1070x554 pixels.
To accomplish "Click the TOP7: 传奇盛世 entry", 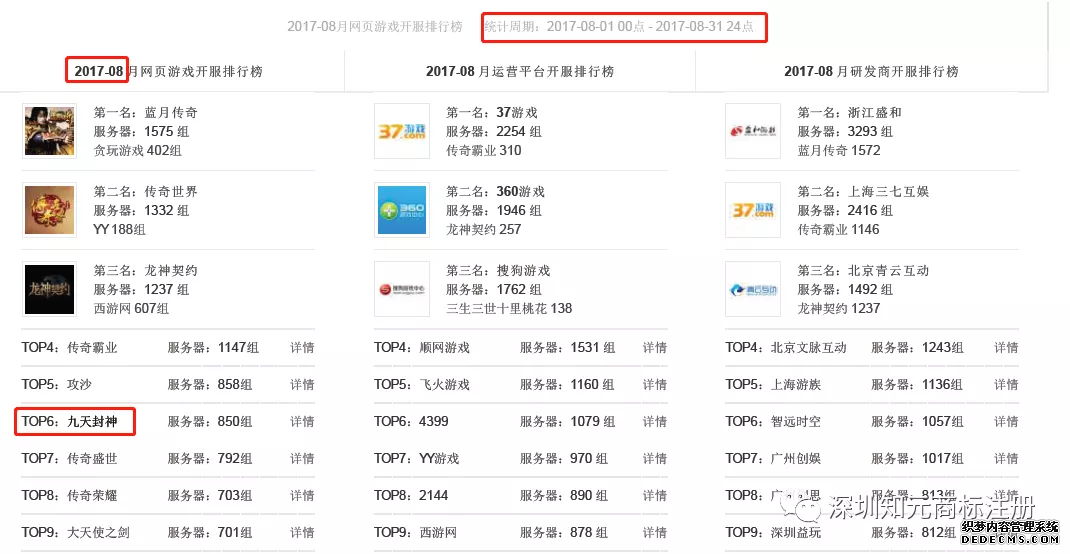I will [70, 458].
